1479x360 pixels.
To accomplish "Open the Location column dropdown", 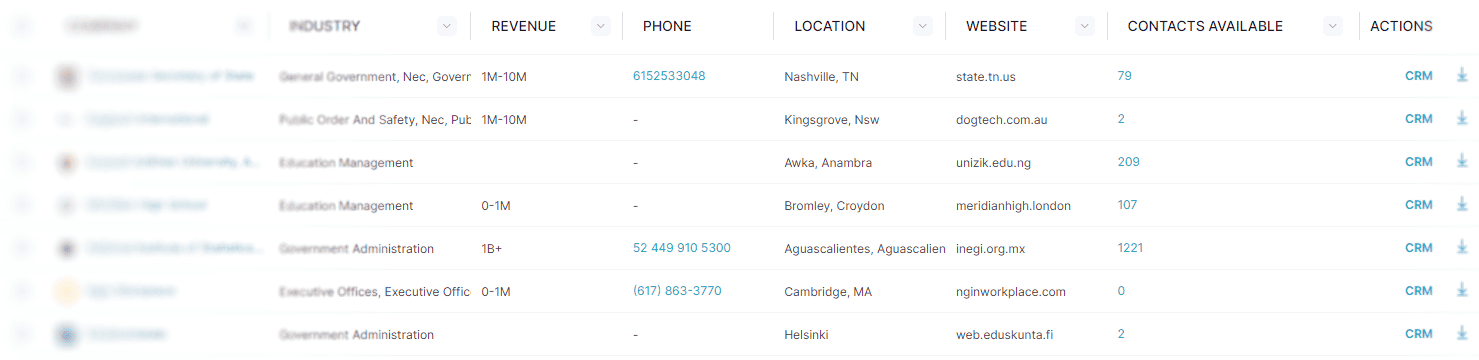I will pos(923,27).
